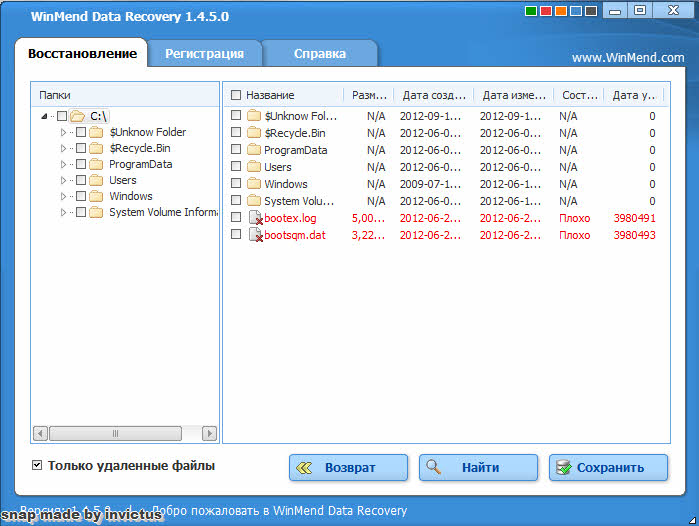This screenshot has width=699, height=526.
Task: Expand the $Recycle.Bin tree node
Action: click(63, 148)
